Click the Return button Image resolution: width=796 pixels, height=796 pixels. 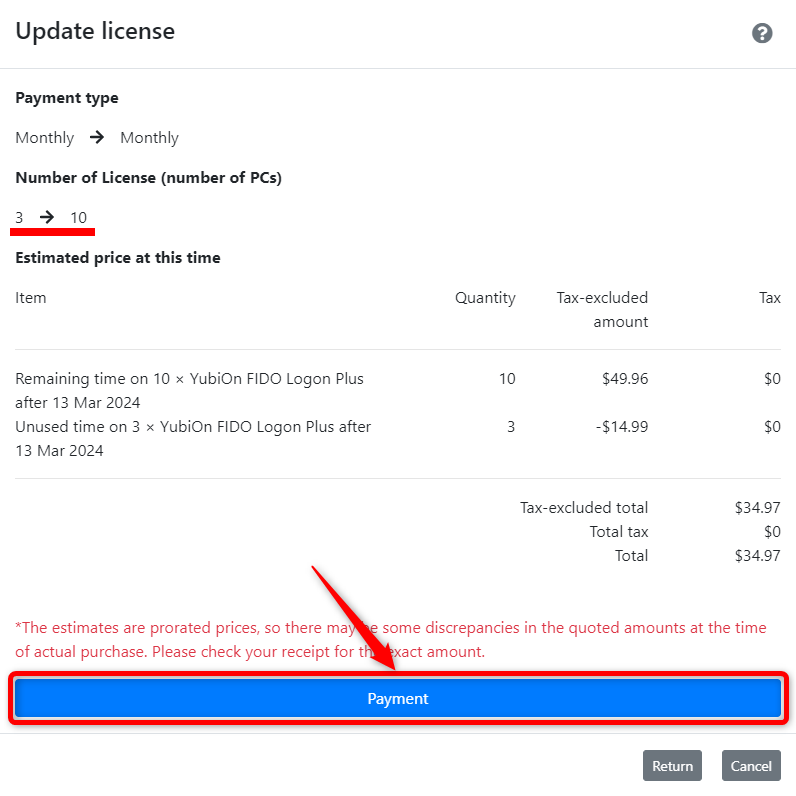672,766
